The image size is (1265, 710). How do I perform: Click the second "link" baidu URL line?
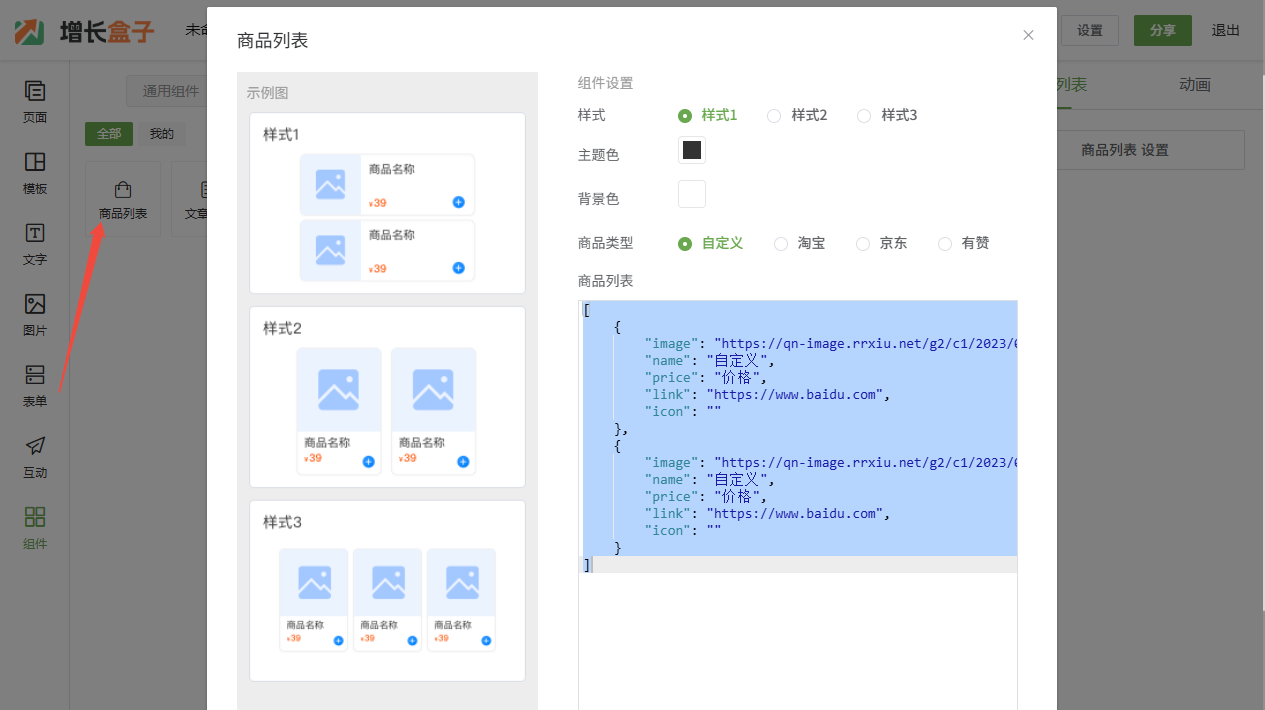point(767,513)
